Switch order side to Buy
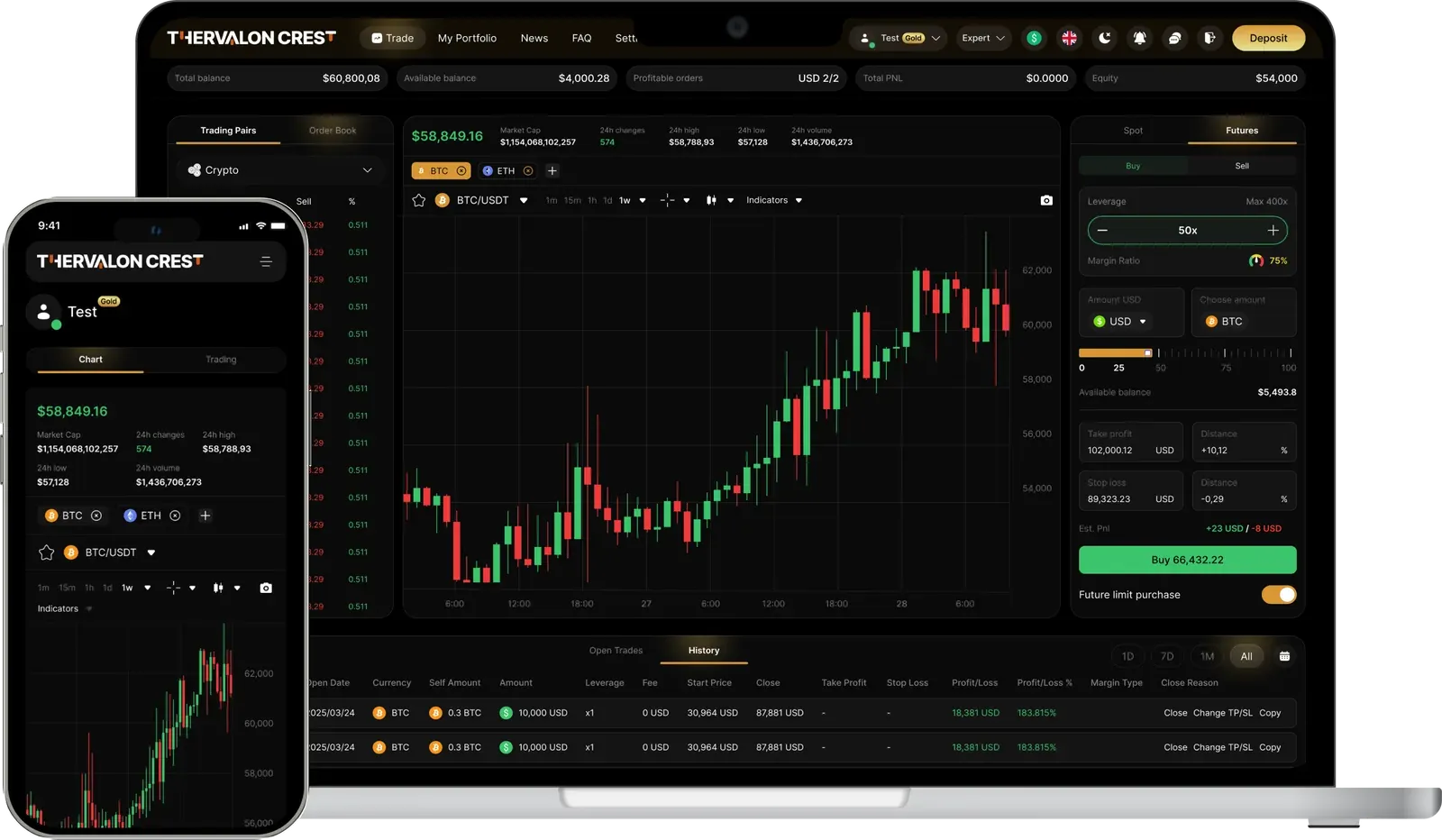 [x=1133, y=166]
